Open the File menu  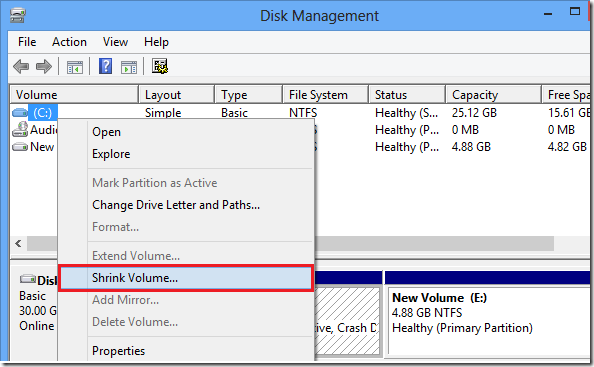pyautogui.click(x=27, y=42)
